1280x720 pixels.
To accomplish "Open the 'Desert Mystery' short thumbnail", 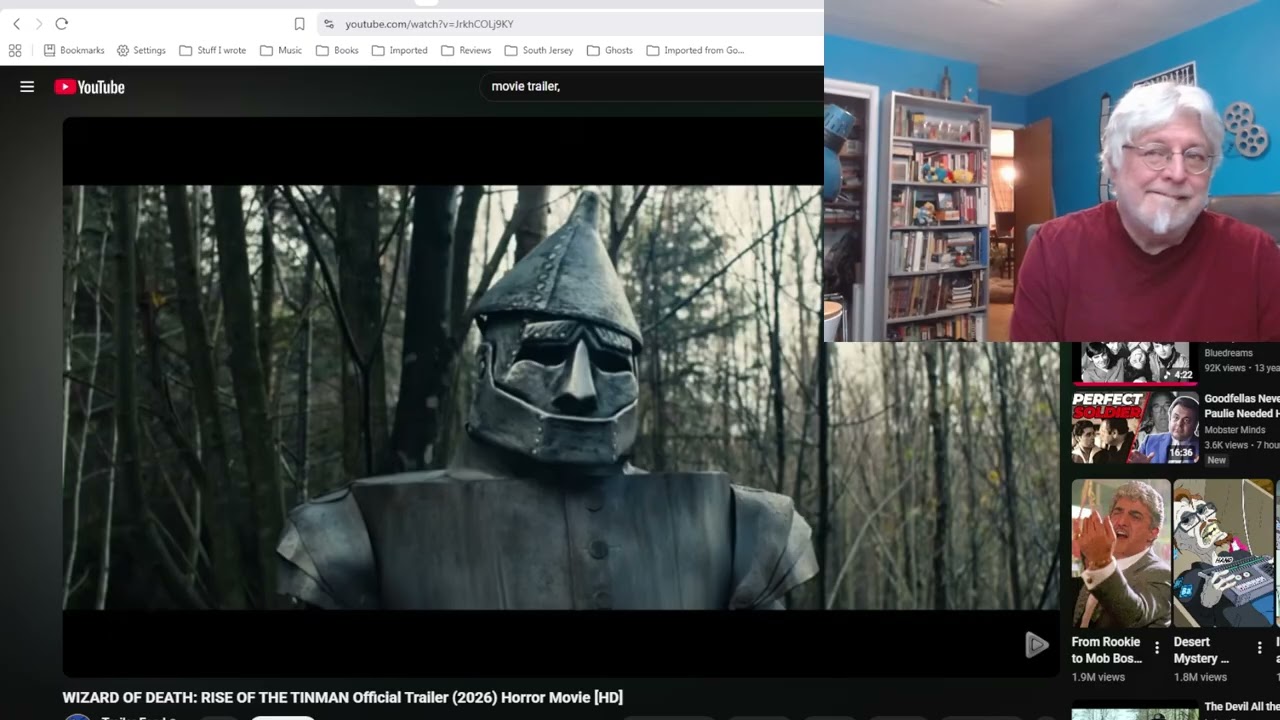I will pyautogui.click(x=1223, y=553).
